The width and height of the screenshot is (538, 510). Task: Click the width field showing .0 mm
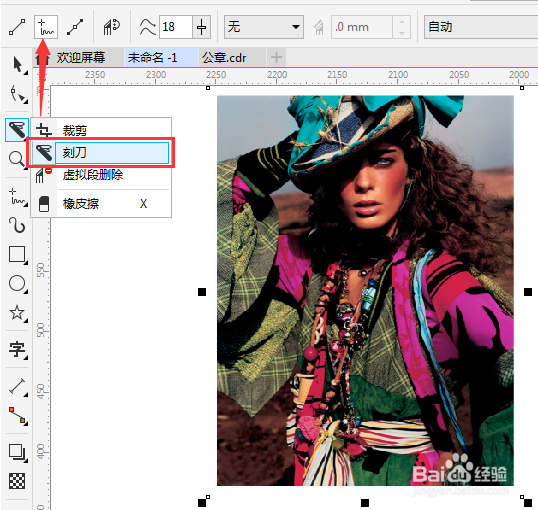click(362, 27)
